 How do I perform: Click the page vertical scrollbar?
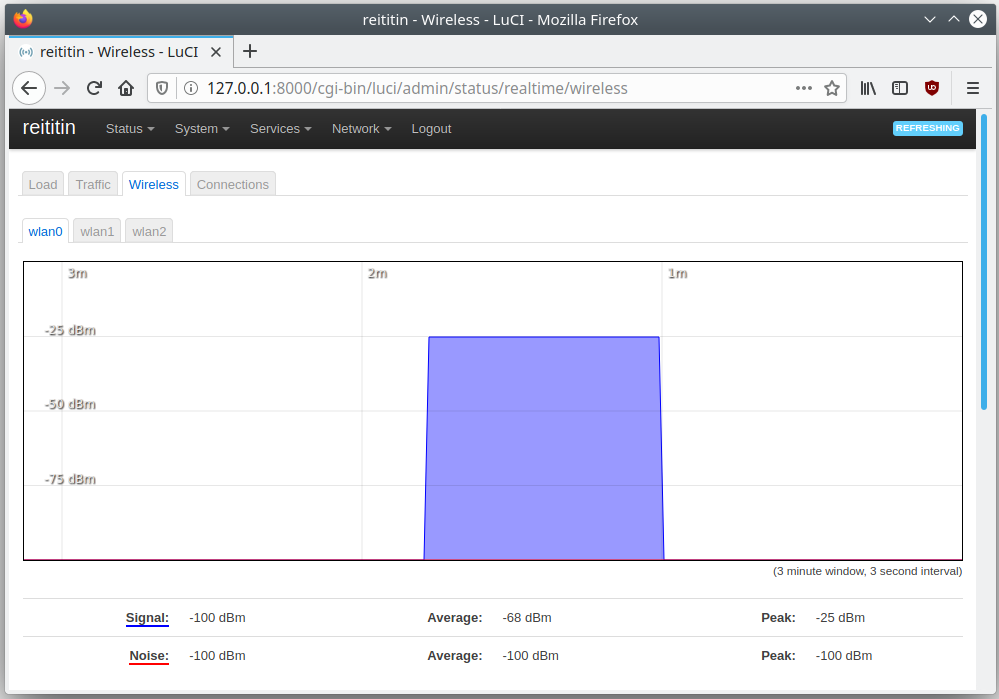pyautogui.click(x=984, y=260)
